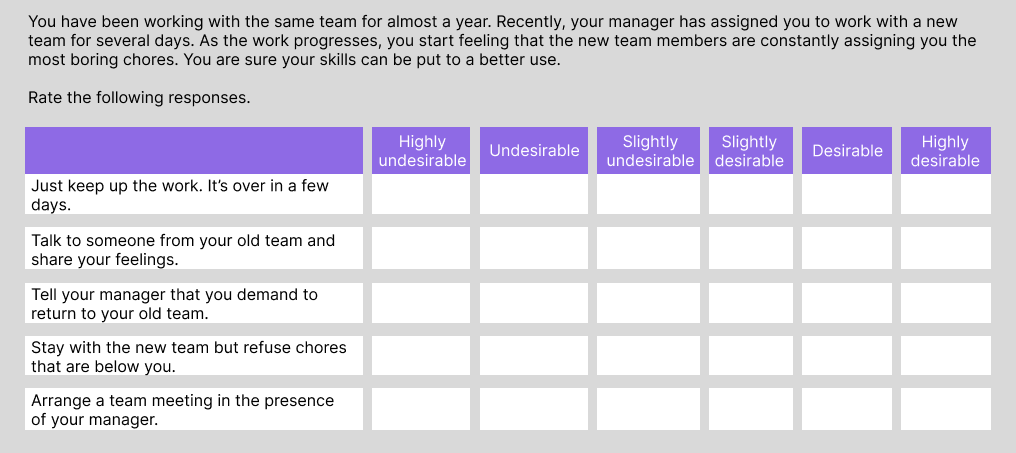Image resolution: width=1016 pixels, height=453 pixels.
Task: Choose Highly desirable for 'Arrange a team meeting'
Action: pos(945,409)
